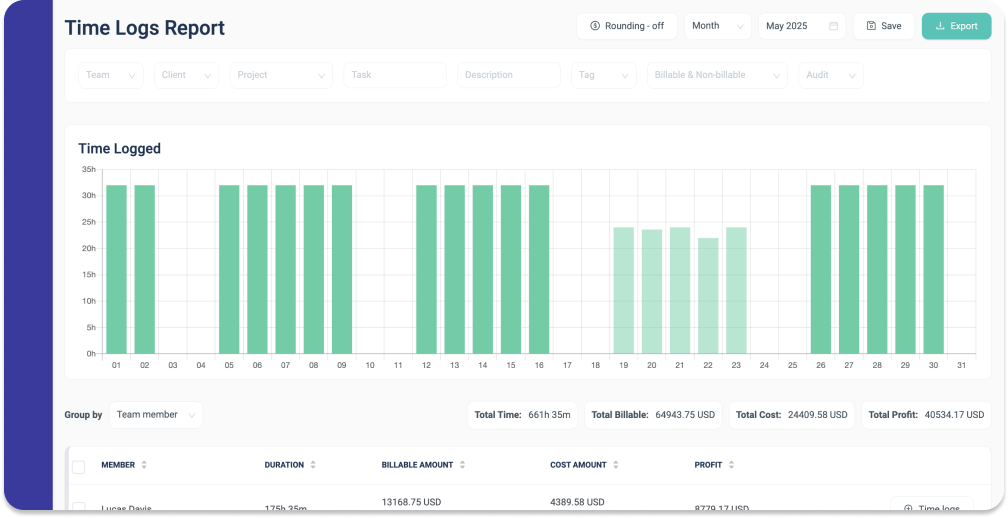Click the Rounding - off button
1008x518 pixels.
(x=627, y=26)
